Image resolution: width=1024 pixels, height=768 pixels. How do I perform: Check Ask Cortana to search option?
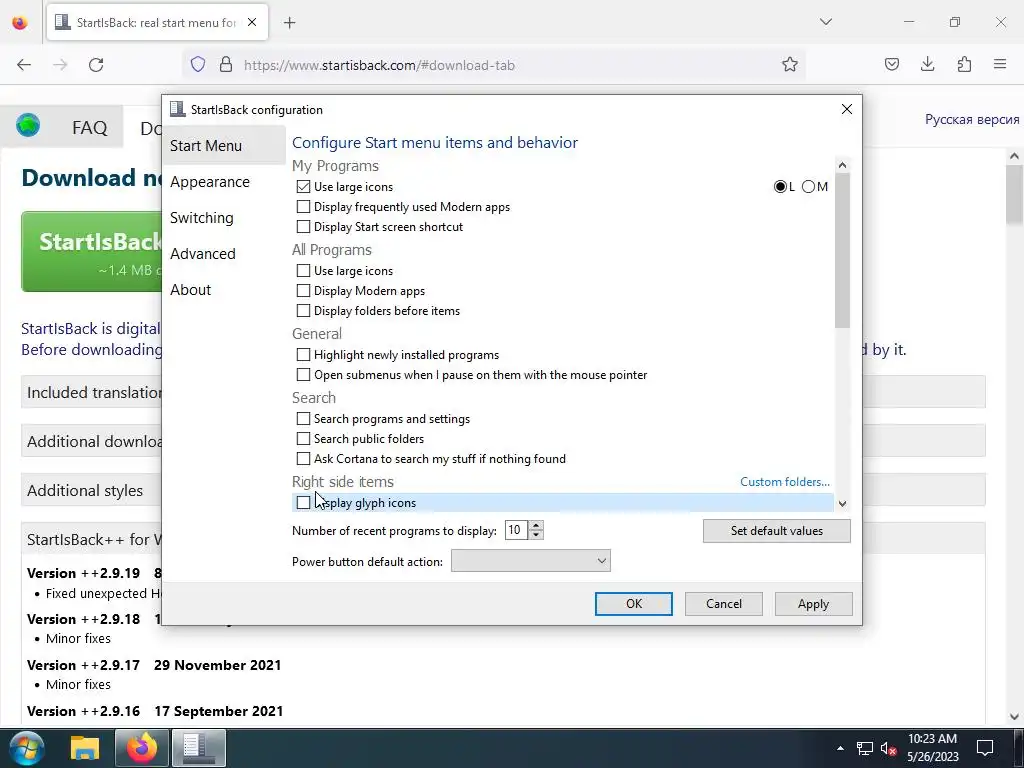[303, 458]
